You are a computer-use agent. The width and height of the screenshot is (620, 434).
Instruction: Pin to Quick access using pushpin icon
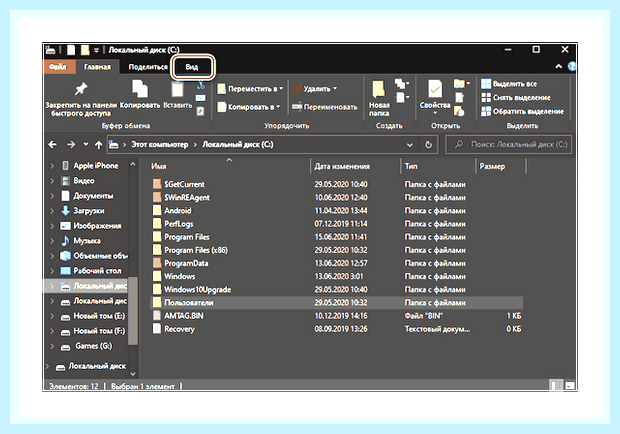(x=81, y=89)
